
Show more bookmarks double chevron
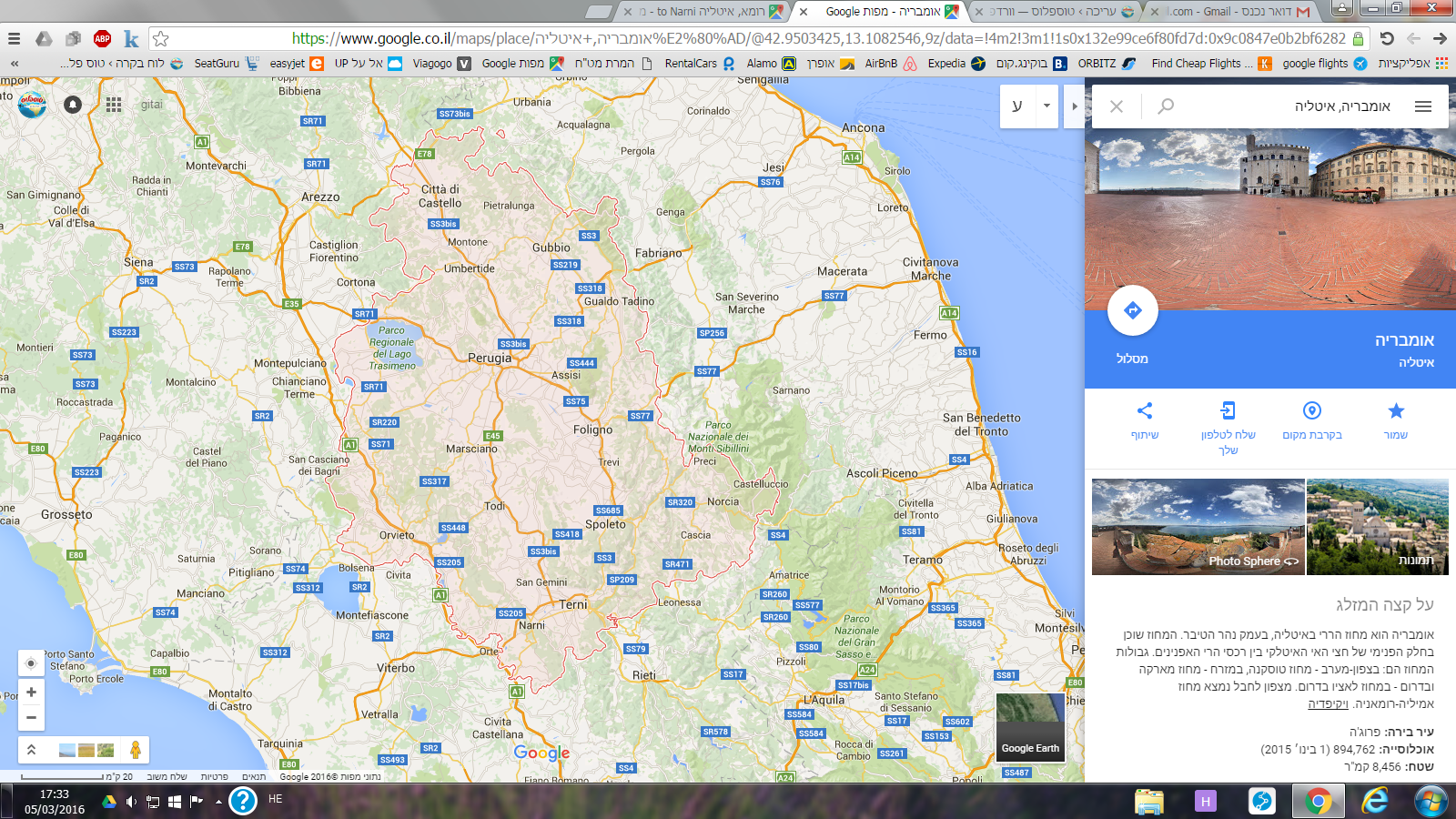15,64
